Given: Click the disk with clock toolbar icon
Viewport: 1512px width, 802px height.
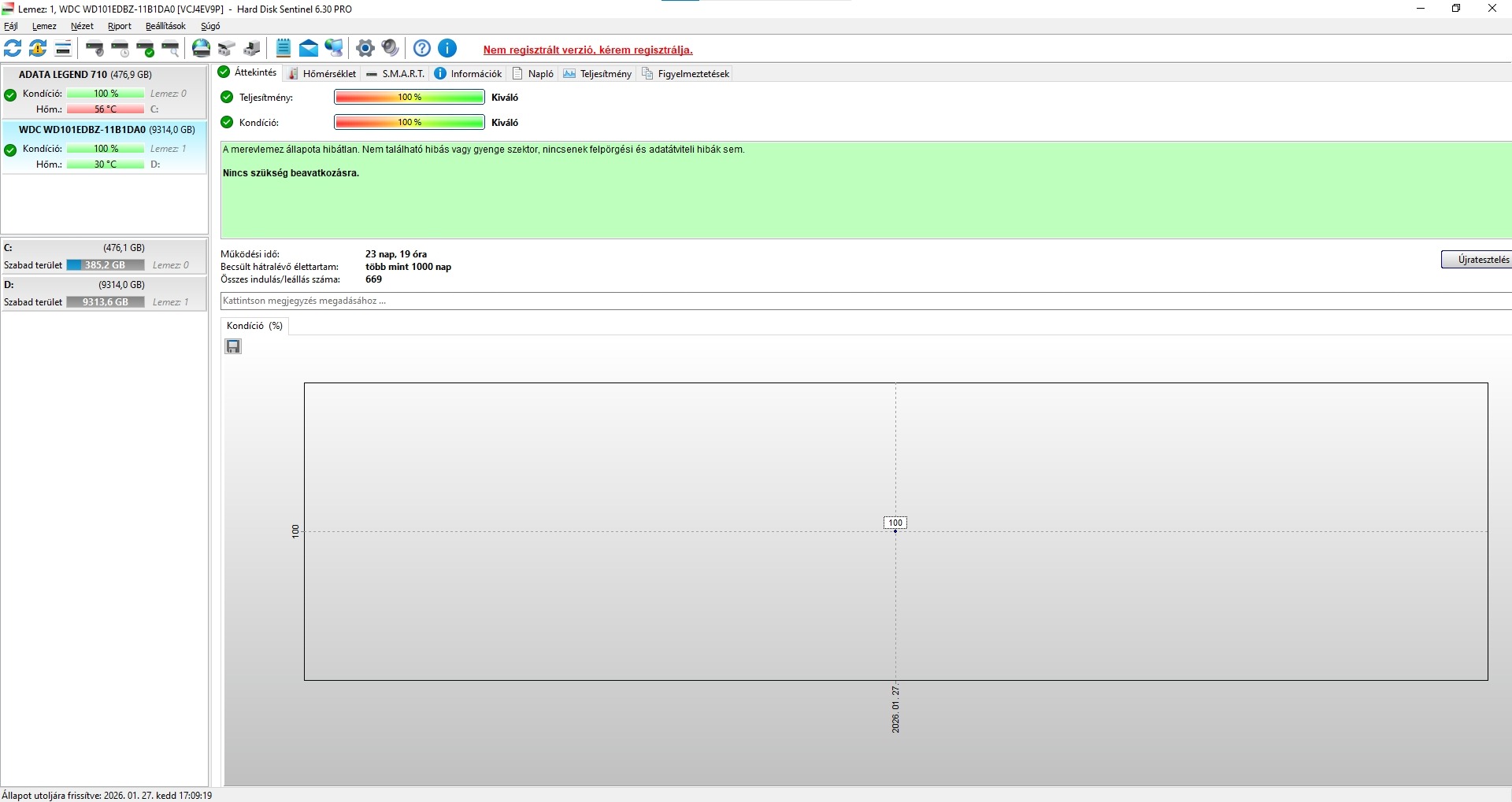Looking at the screenshot, I should [120, 49].
